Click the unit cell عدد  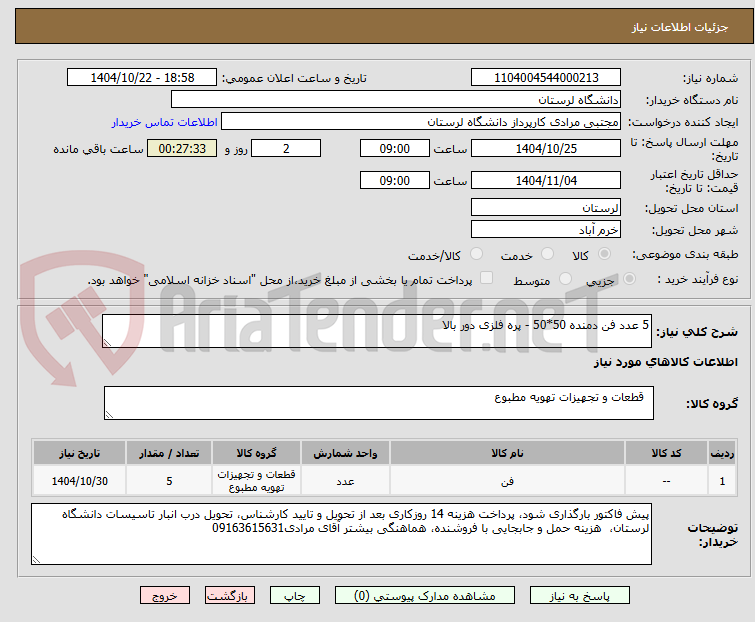[x=345, y=481]
